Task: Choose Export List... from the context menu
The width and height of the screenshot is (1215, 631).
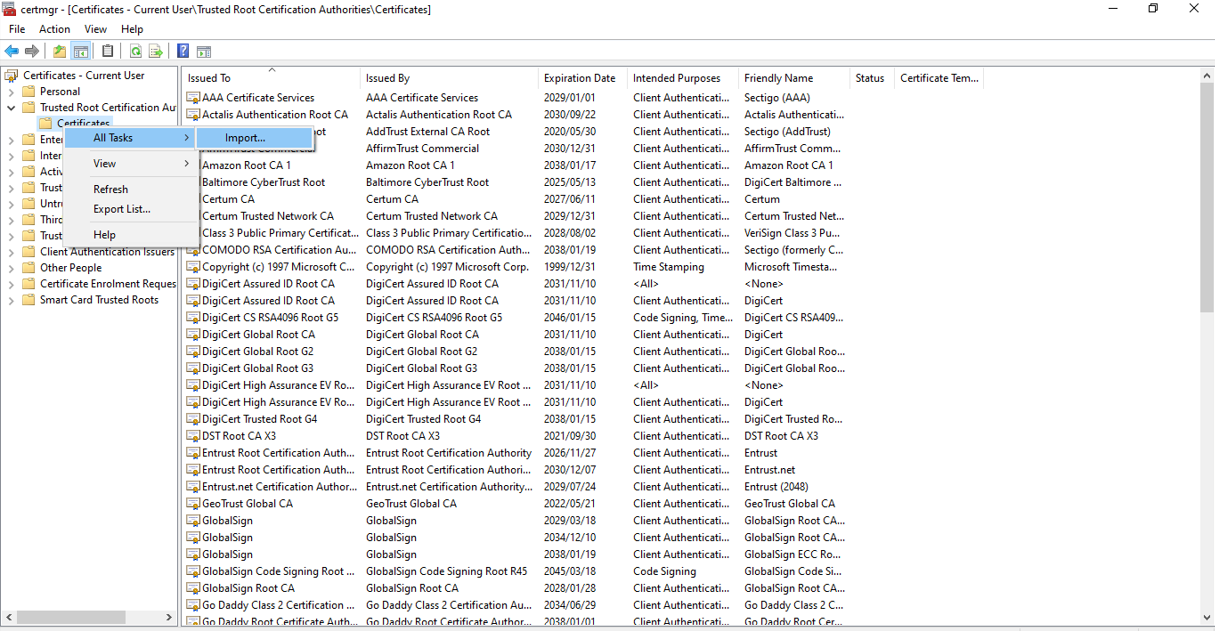Action: click(122, 209)
